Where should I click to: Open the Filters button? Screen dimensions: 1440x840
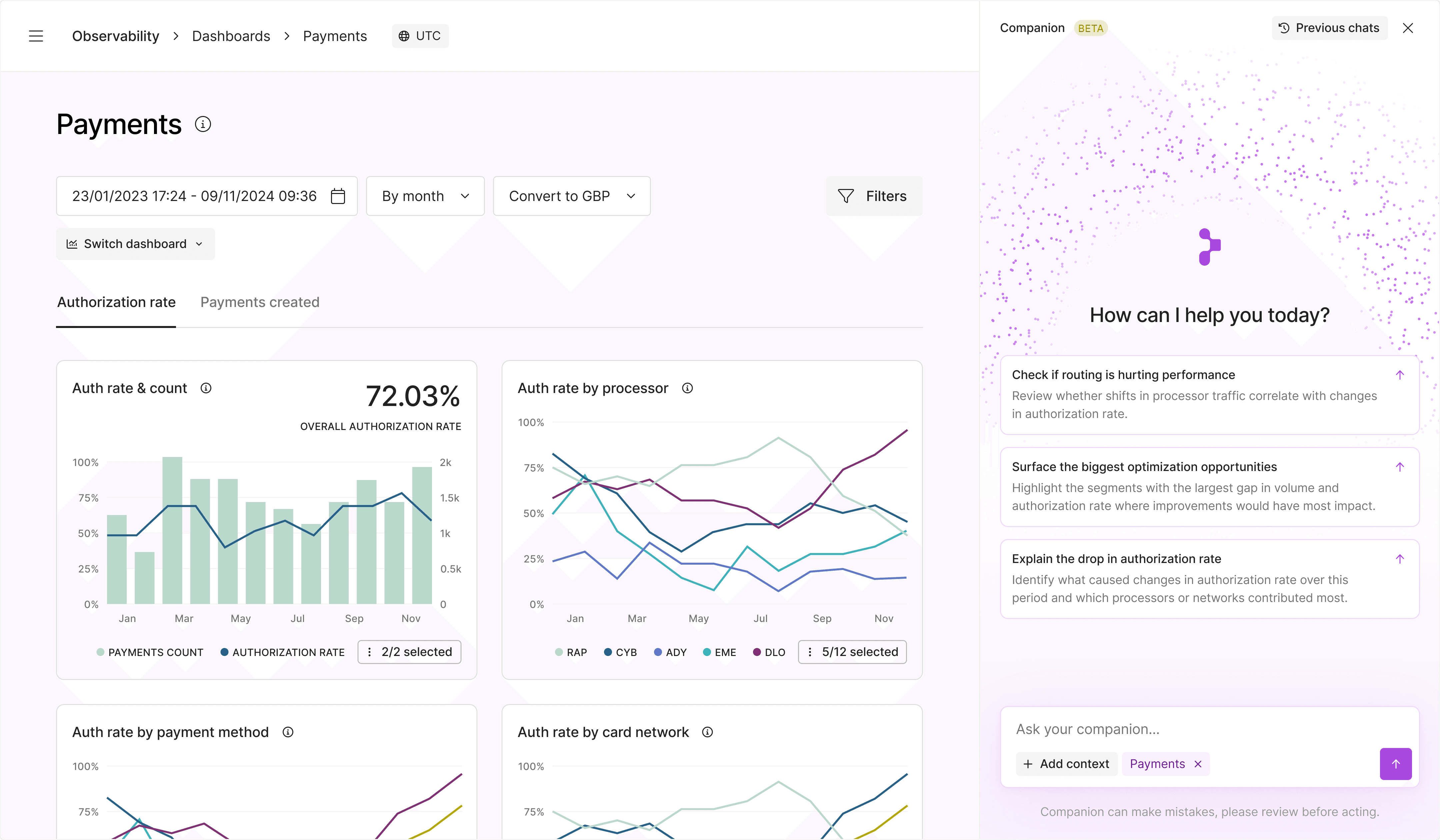pos(874,196)
